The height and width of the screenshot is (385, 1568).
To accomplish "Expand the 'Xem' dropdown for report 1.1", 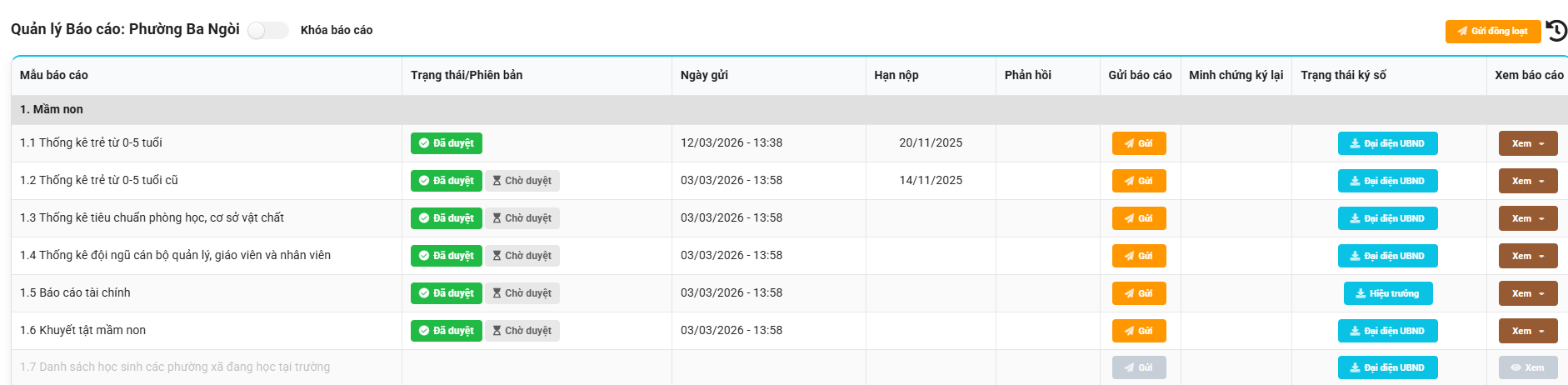I will pyautogui.click(x=1528, y=143).
